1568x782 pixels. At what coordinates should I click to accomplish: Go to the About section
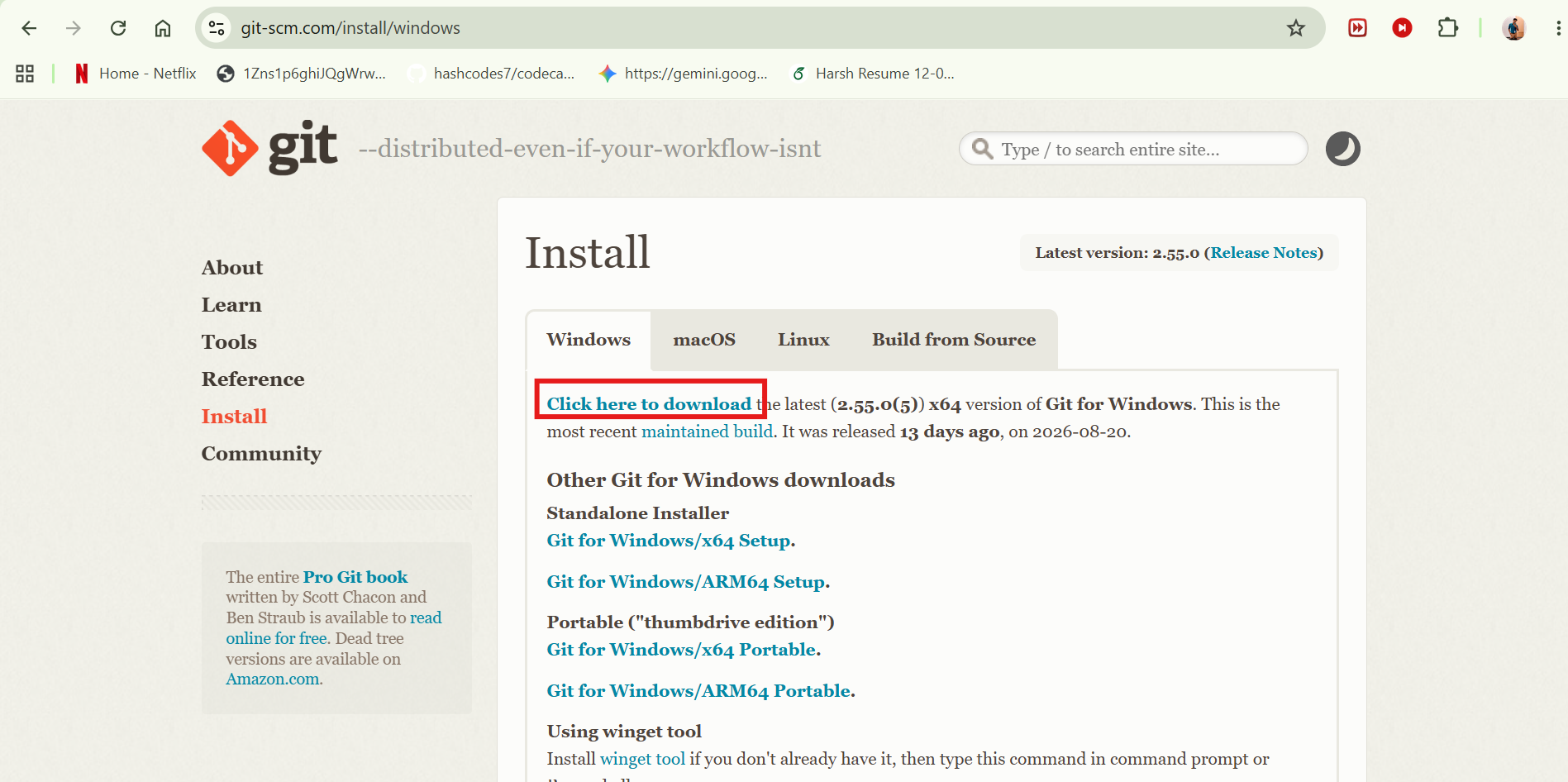[x=232, y=268]
